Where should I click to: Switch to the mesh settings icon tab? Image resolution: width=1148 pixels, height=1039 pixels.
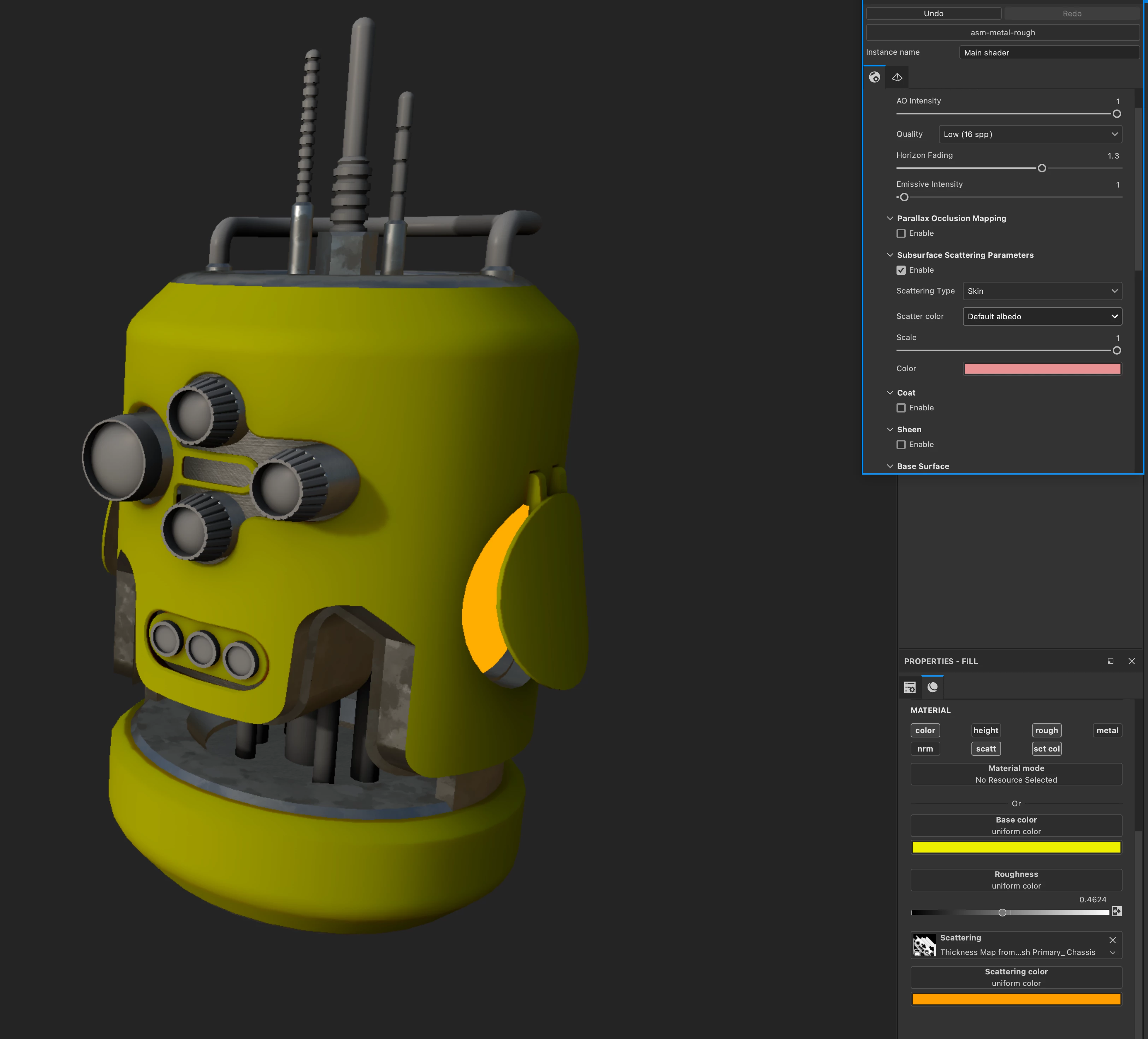click(897, 77)
